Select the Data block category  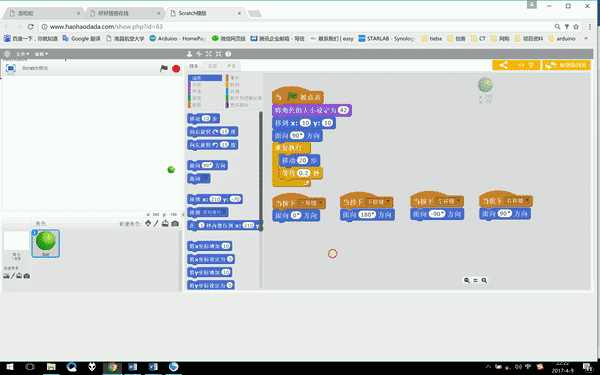click(205, 104)
